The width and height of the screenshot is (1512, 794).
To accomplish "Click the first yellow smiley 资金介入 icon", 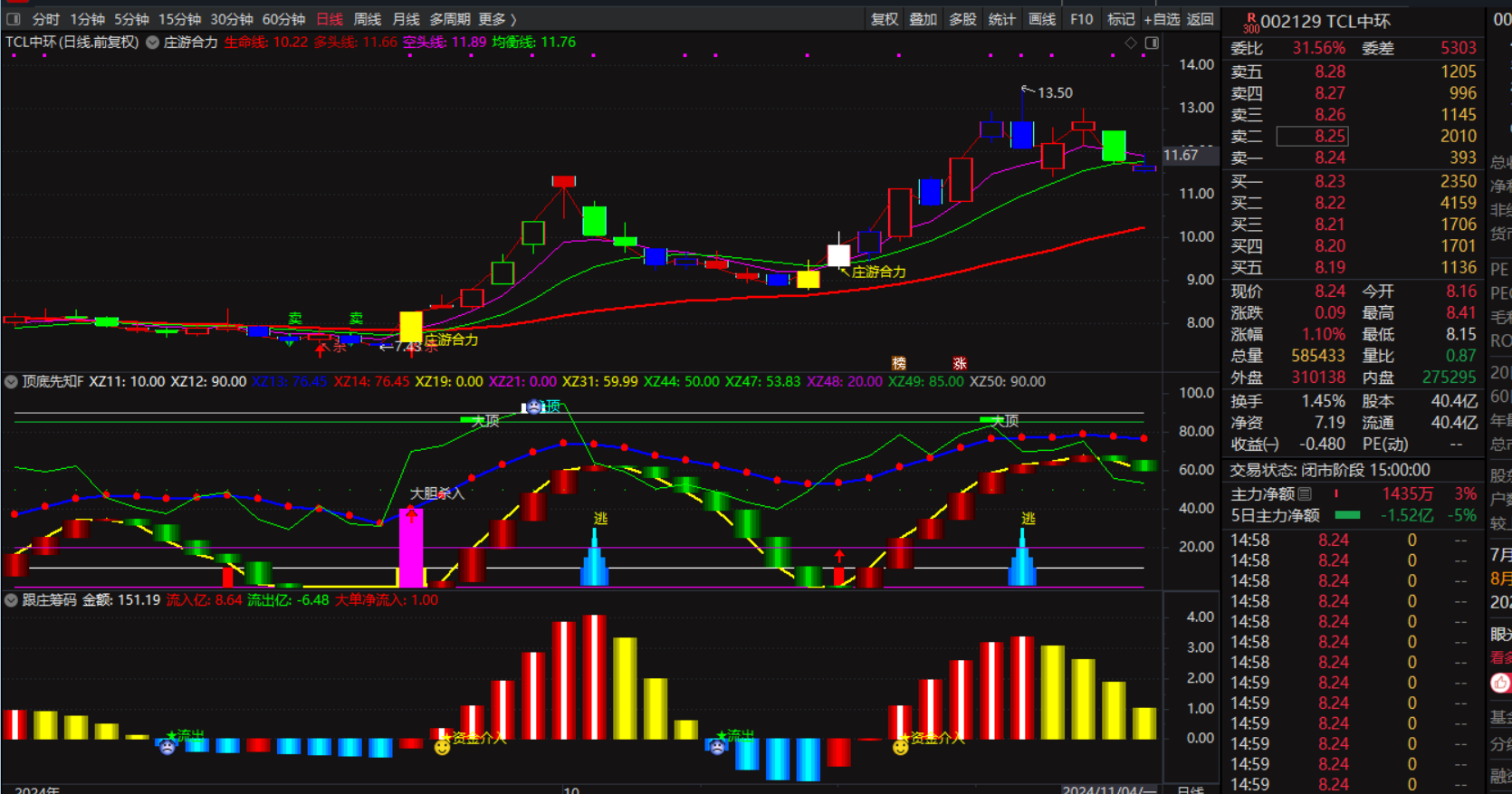I will (442, 747).
